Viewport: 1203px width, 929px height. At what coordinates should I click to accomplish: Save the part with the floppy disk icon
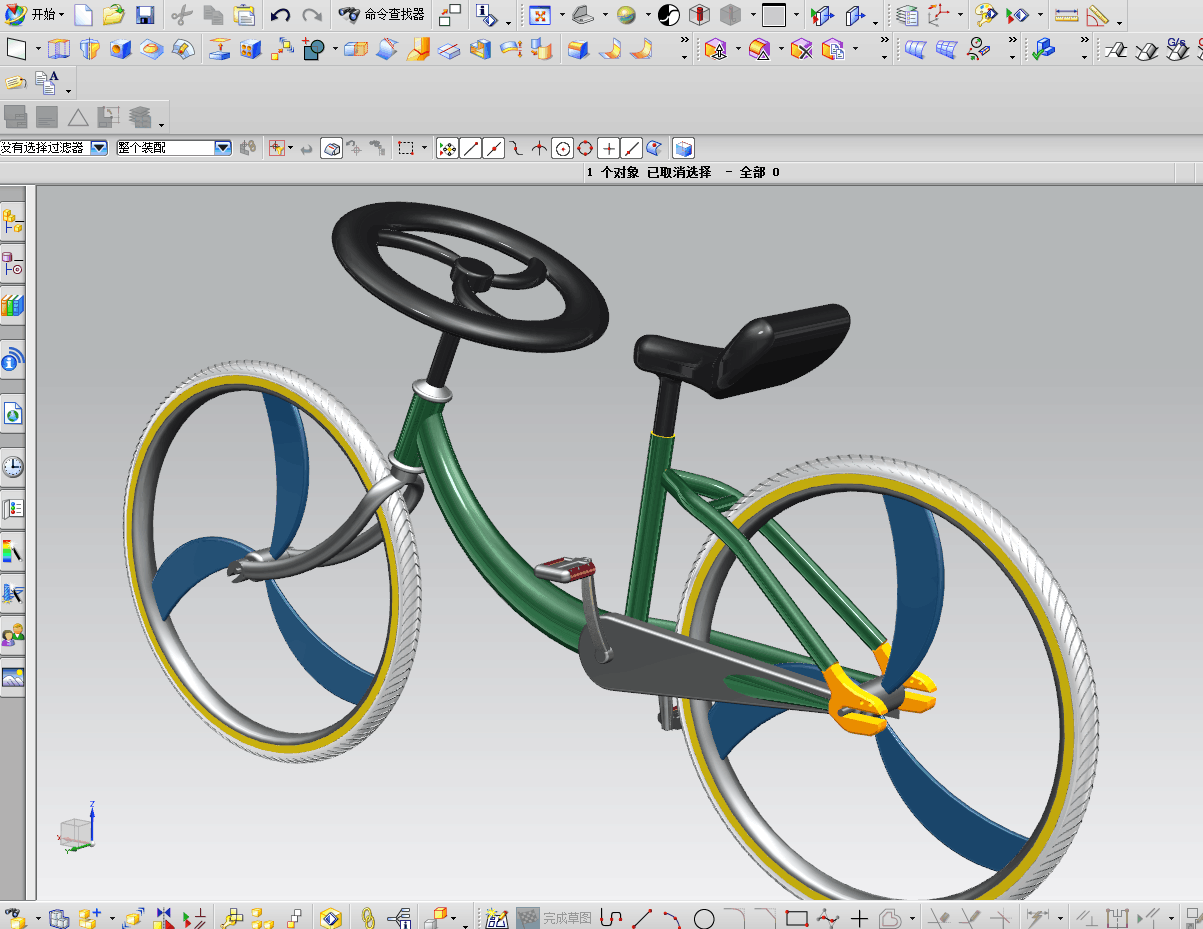coord(145,15)
